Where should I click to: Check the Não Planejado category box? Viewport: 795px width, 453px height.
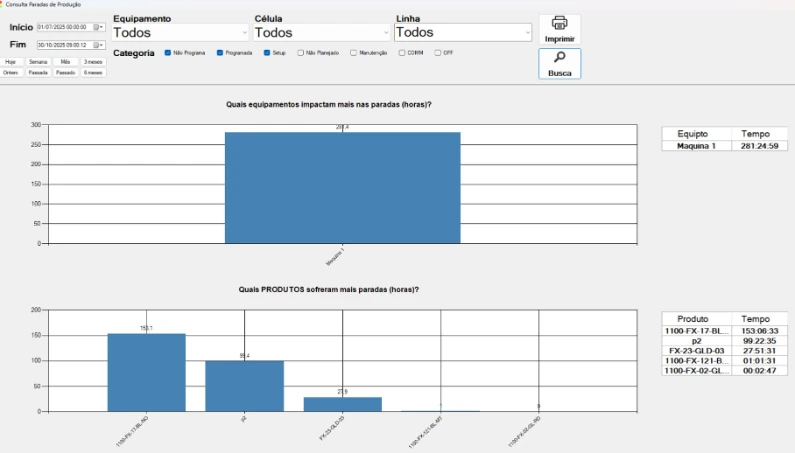[x=301, y=52]
